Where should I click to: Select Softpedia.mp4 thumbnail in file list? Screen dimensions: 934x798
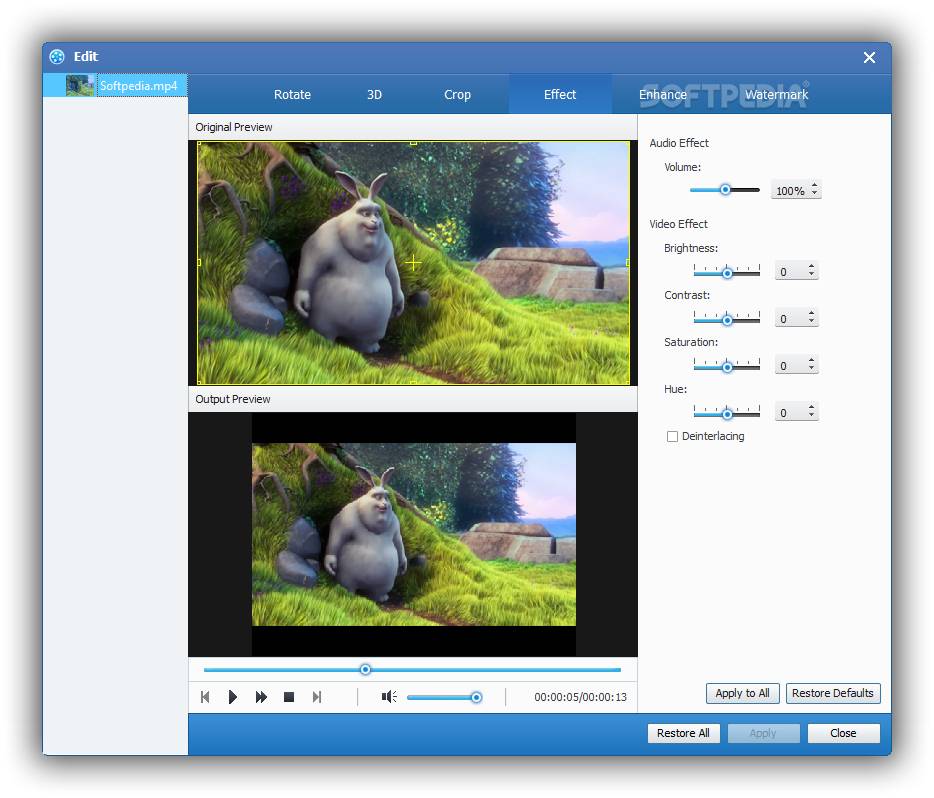click(80, 85)
